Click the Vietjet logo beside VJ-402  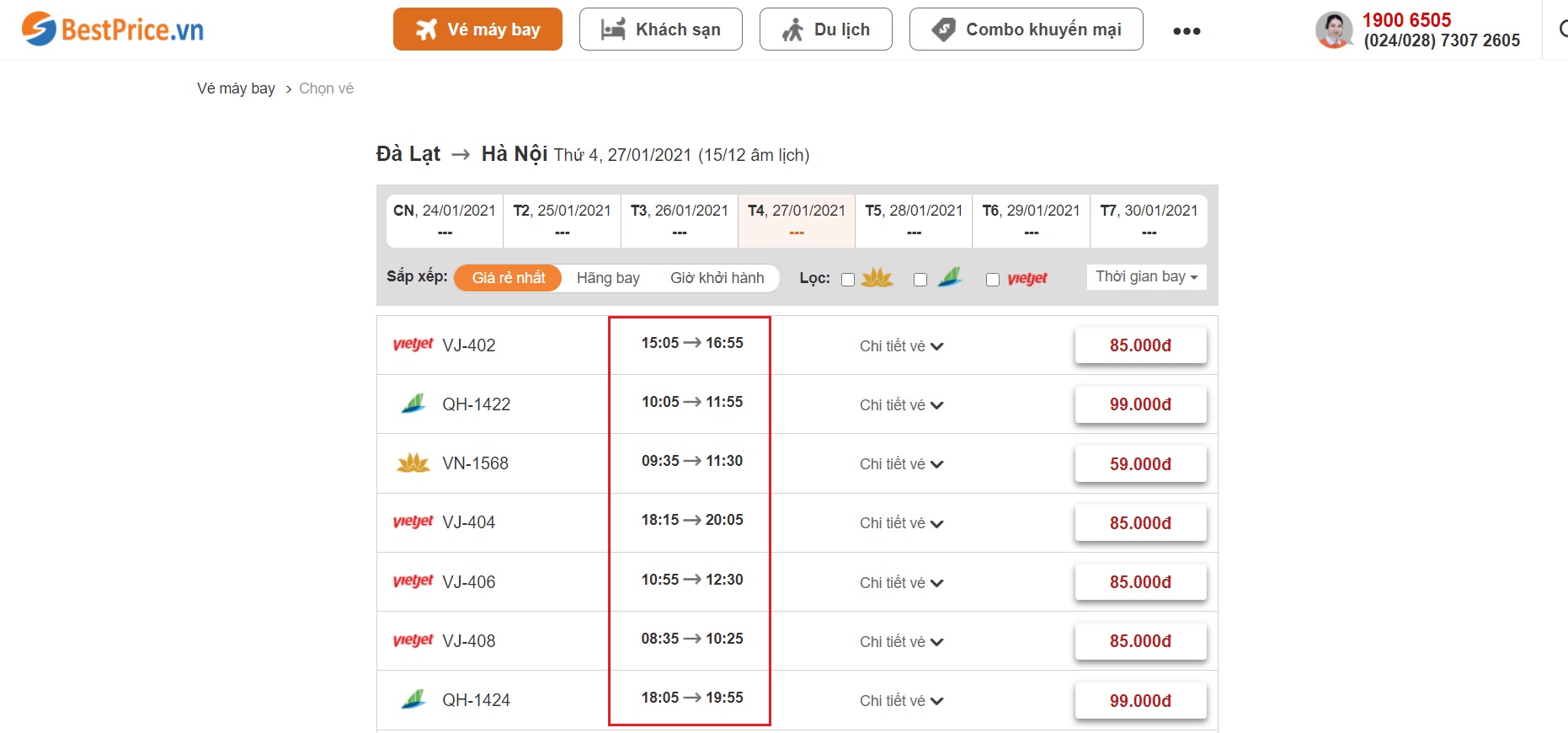413,345
